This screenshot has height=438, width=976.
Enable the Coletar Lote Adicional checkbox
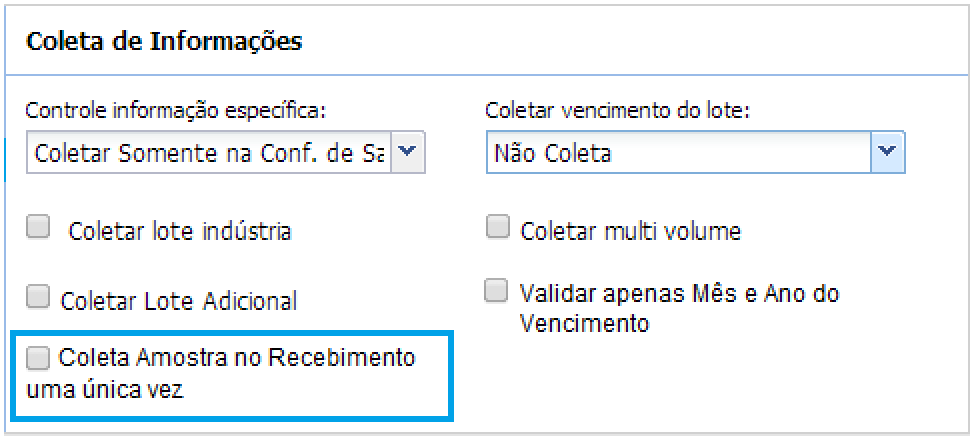click(x=38, y=296)
